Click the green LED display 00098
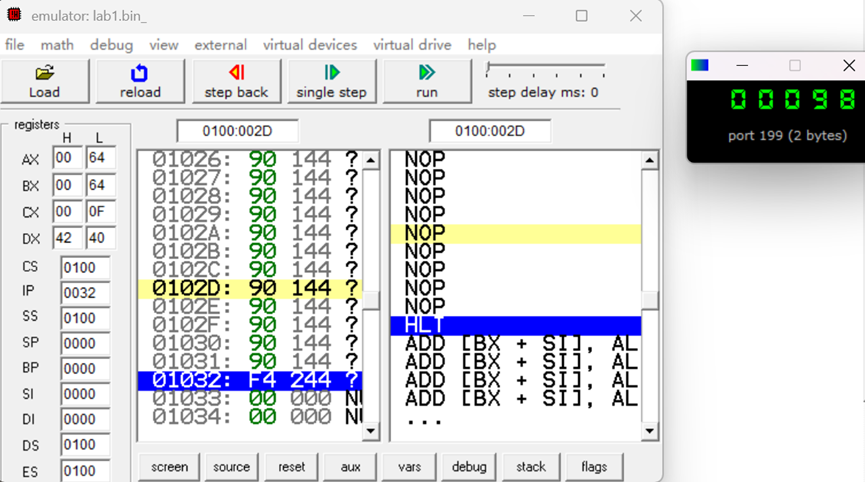 click(x=793, y=100)
